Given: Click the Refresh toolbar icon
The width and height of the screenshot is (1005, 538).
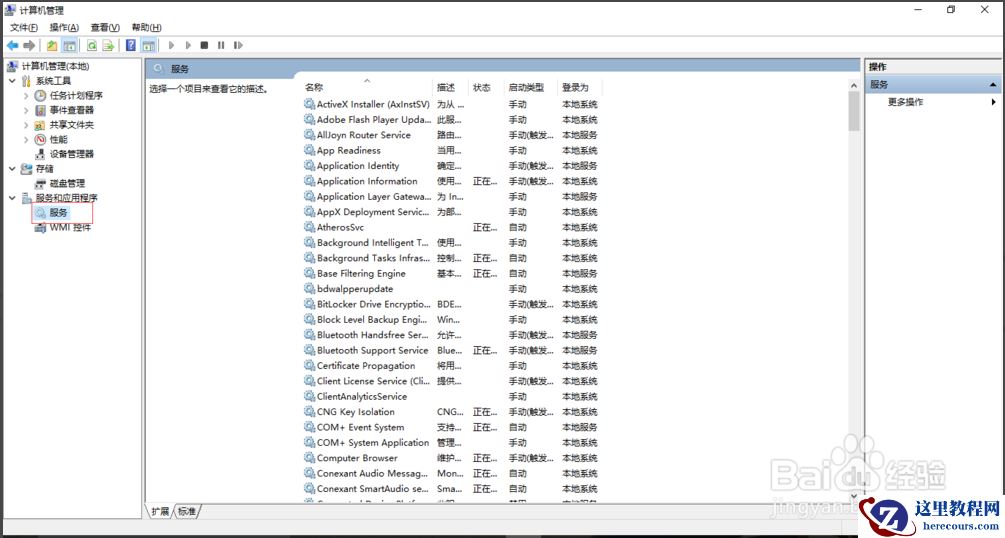Looking at the screenshot, I should tap(92, 45).
